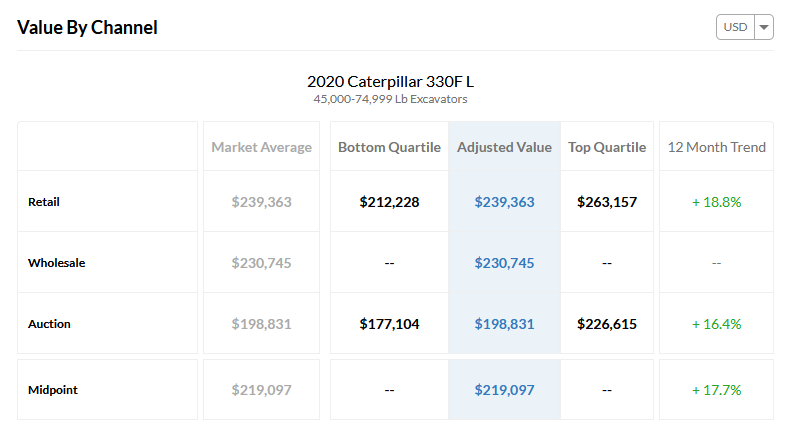Screen dimensions: 791x431
Task: Click Wholesale market average $230,745 in gray
Action: pos(261,263)
